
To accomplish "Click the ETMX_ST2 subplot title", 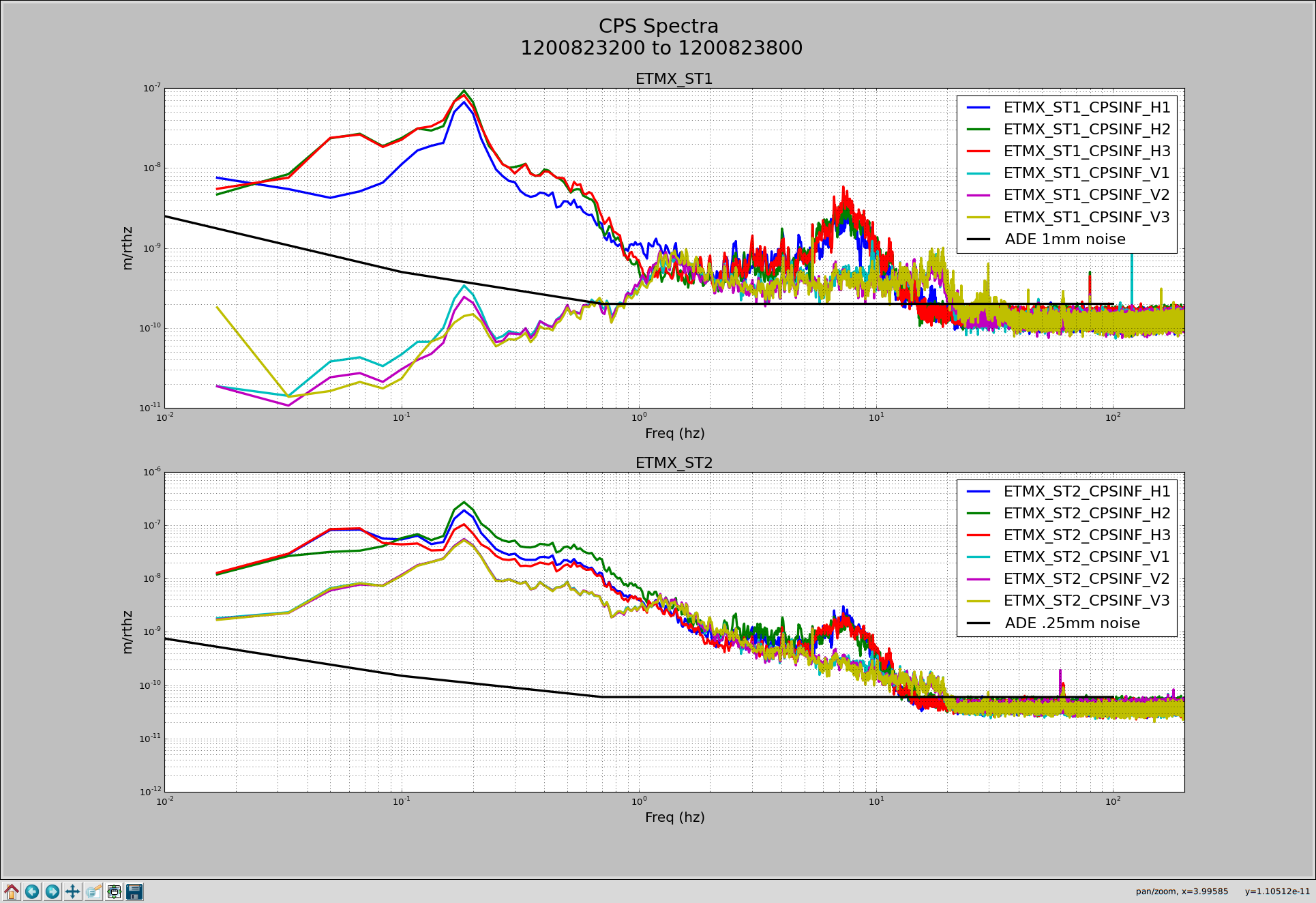I will [x=674, y=463].
